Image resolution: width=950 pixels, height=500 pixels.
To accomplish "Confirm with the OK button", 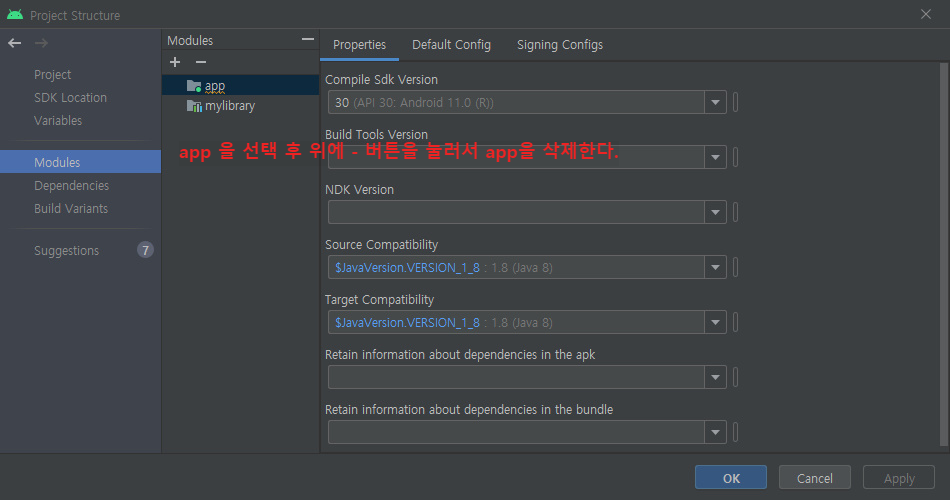I will [x=731, y=478].
